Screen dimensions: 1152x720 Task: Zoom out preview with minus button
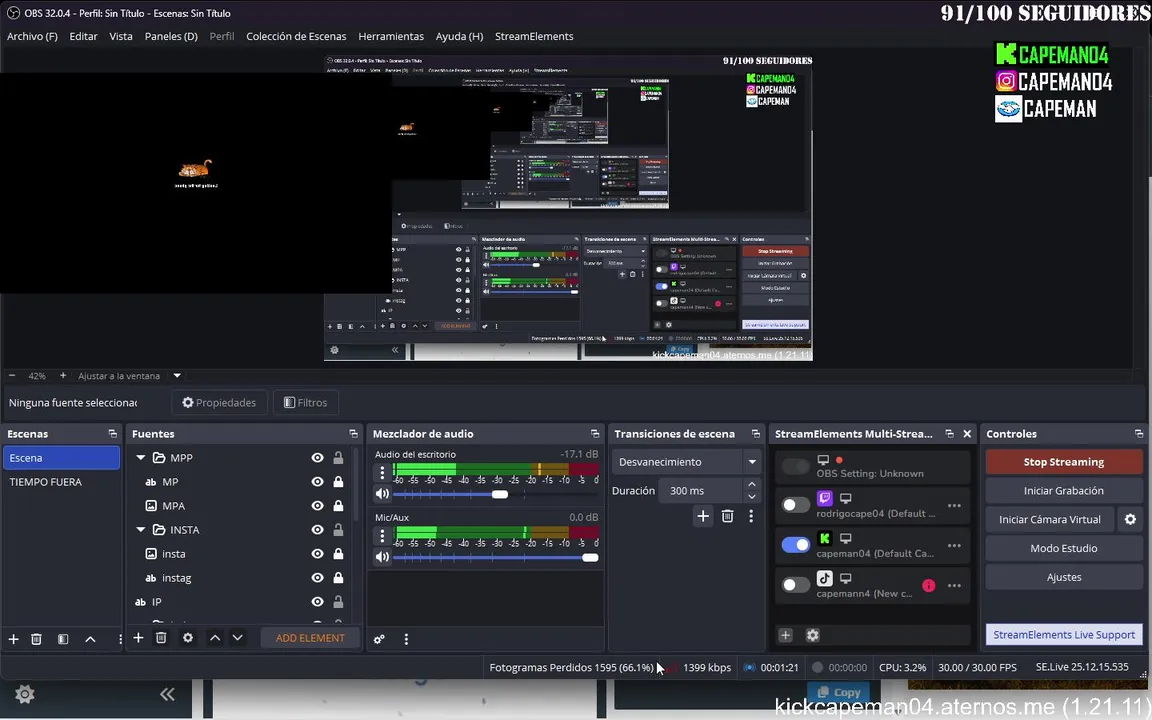coord(12,375)
